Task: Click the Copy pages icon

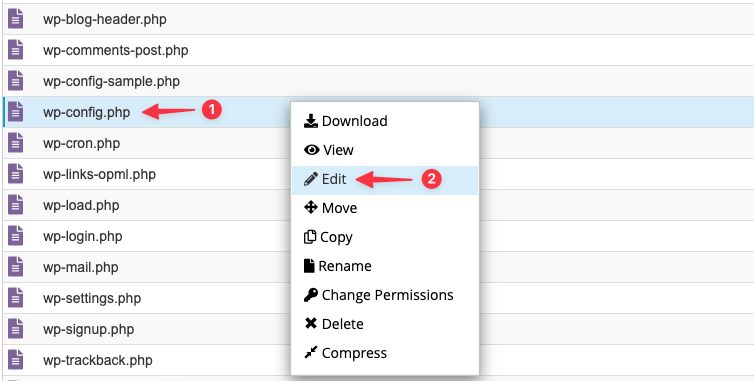Action: coord(310,237)
